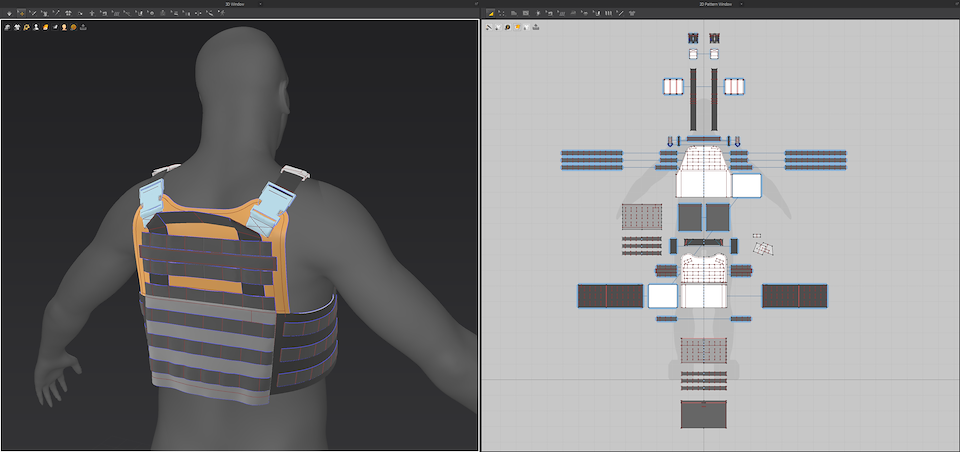Viewport: 960px width, 452px height.
Task: Select the highlighted Select/Move tool in 3D toolbar
Action: (x=21, y=13)
